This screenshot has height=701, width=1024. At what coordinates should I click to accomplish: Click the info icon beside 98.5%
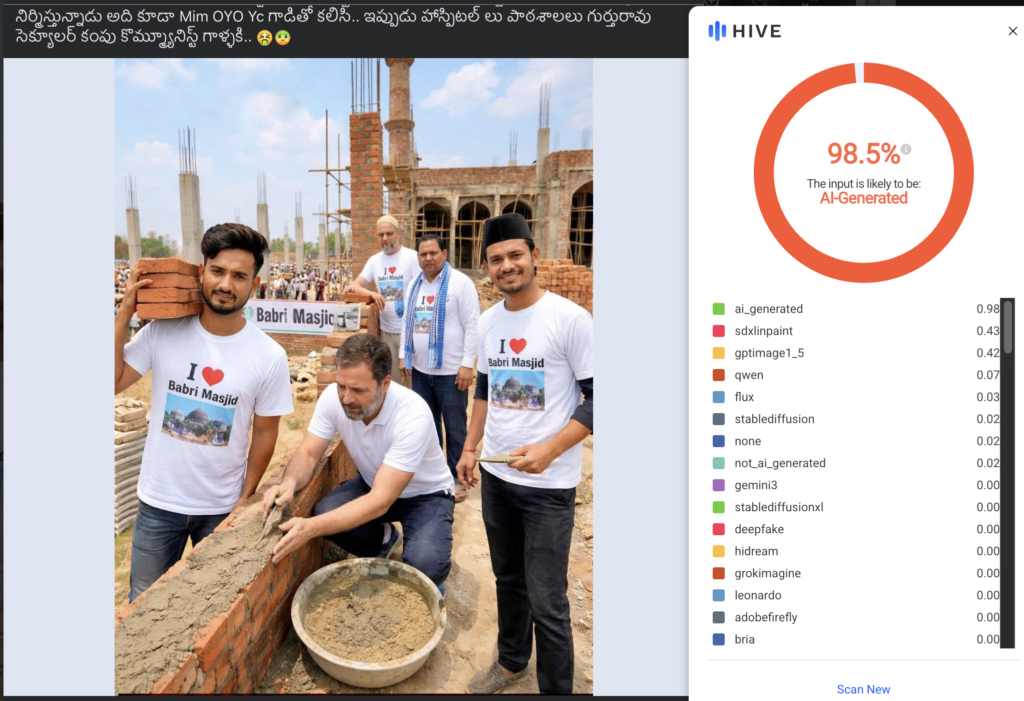point(906,150)
